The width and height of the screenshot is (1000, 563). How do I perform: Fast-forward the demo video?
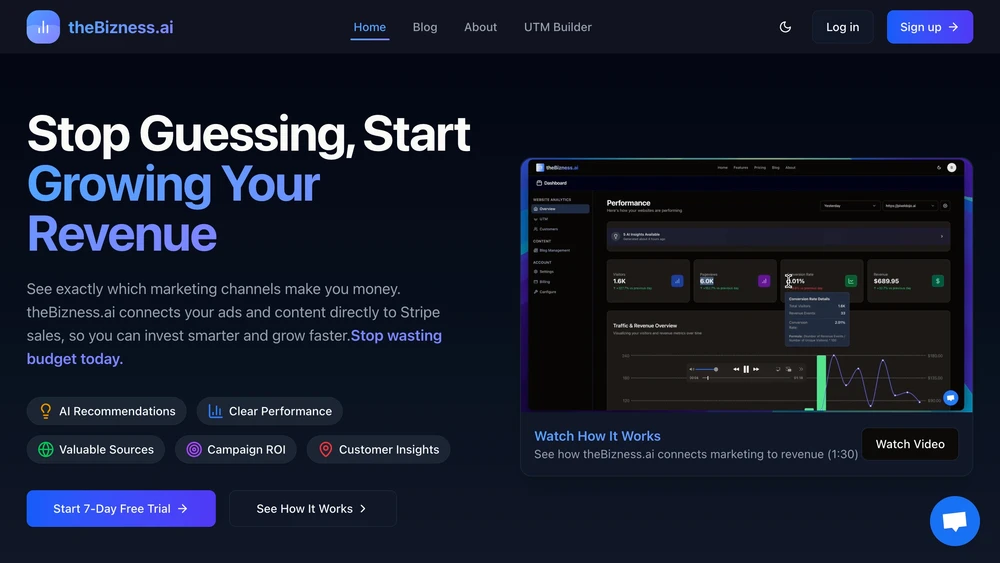point(756,369)
